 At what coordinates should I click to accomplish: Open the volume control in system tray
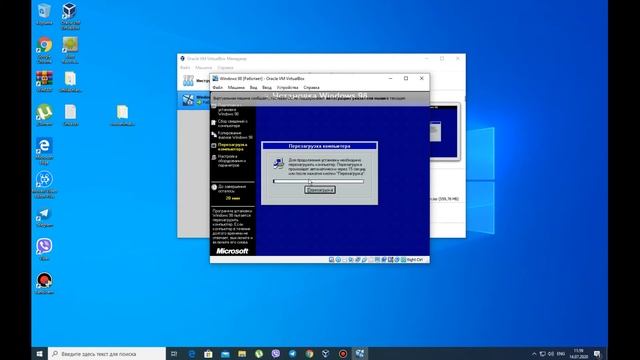(551, 354)
